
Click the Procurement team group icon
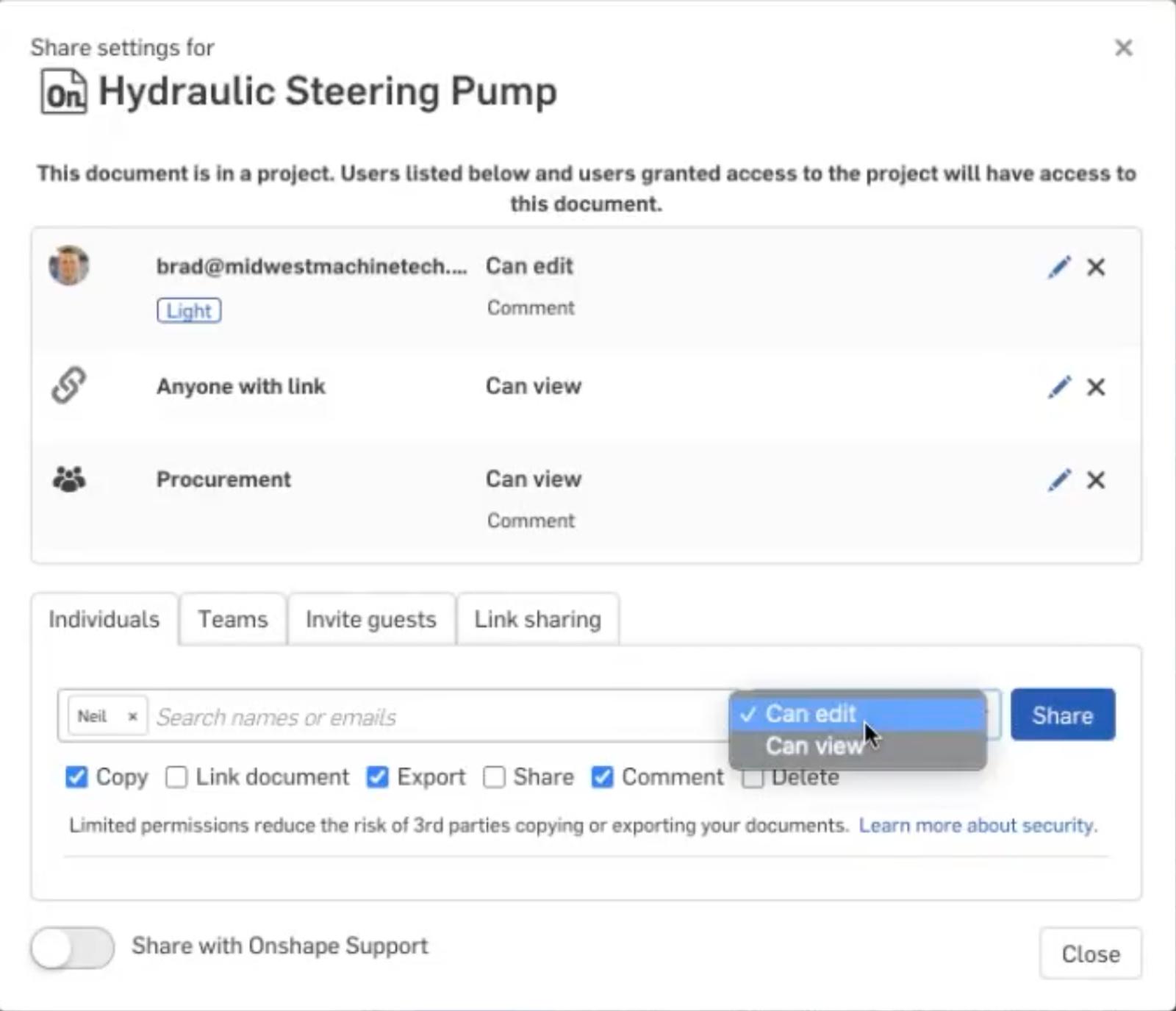pyautogui.click(x=68, y=478)
